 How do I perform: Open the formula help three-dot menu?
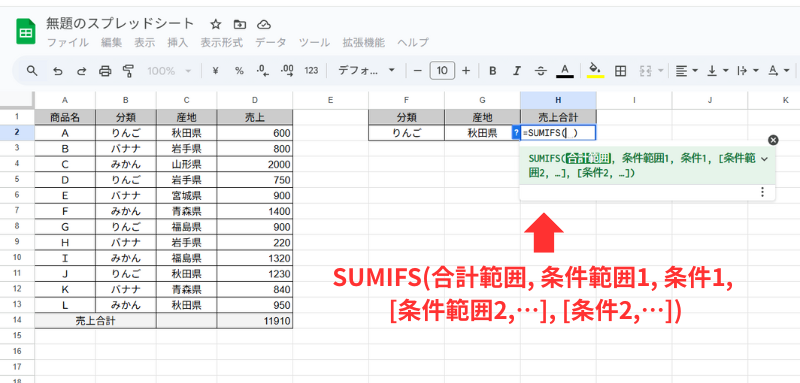pos(762,192)
